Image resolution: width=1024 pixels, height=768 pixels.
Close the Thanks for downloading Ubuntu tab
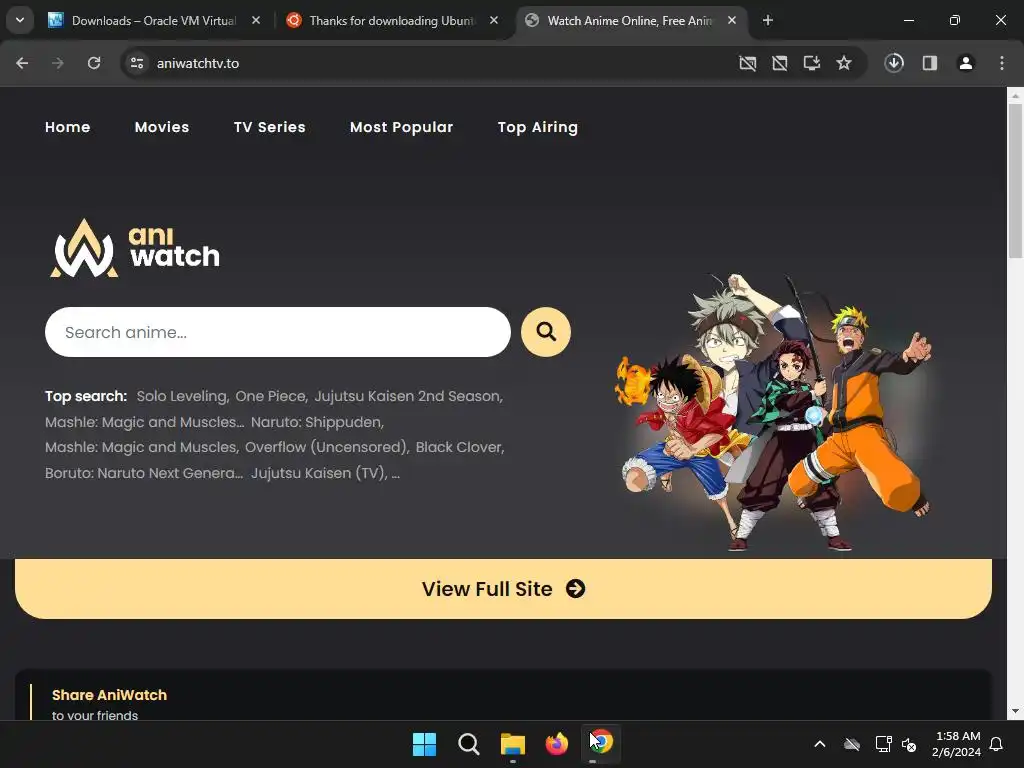[494, 20]
